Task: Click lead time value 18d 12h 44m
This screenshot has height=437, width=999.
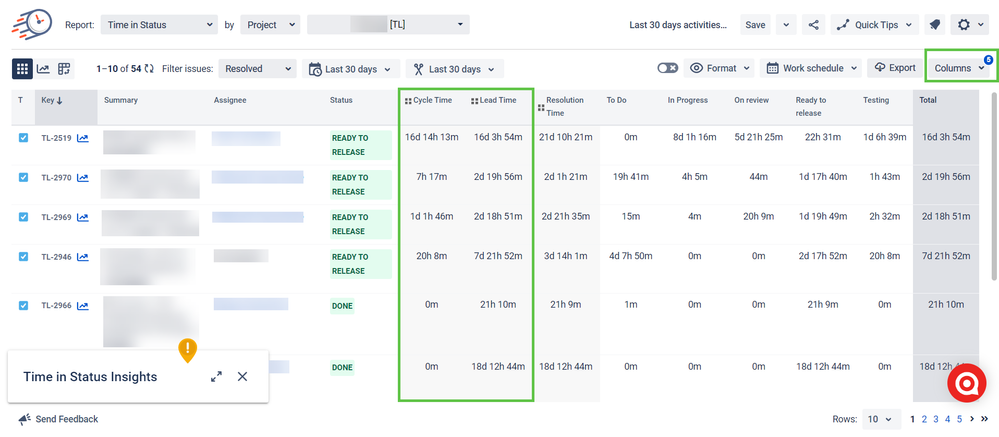Action: [498, 366]
